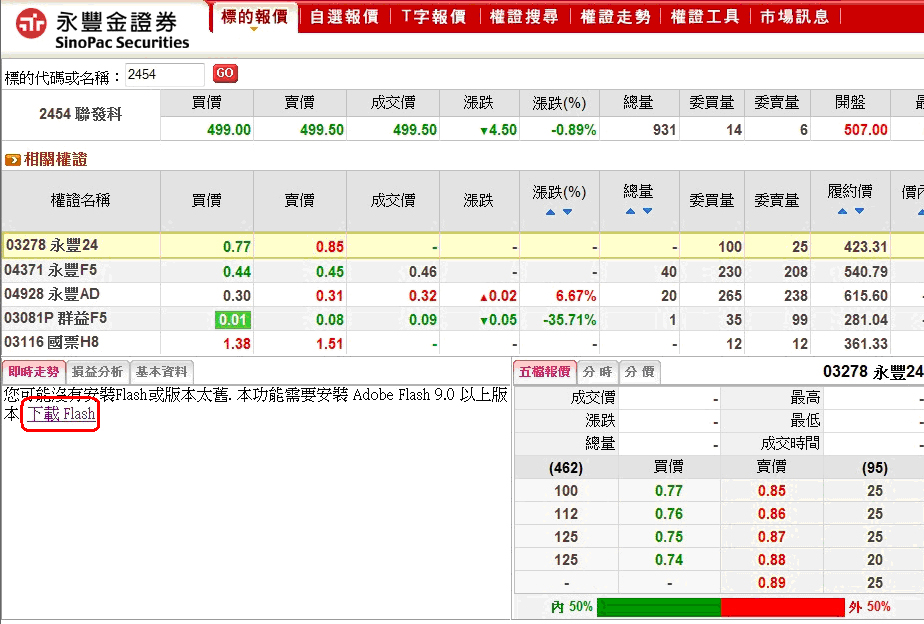
Task: Select the 04371 永豐F5 warrant row
Action: point(463,271)
